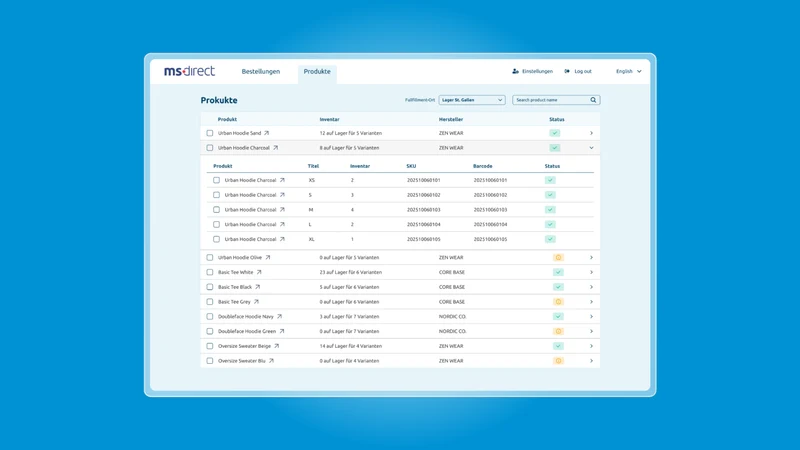The width and height of the screenshot is (800, 450).
Task: Click the search magnifier icon
Action: point(593,100)
